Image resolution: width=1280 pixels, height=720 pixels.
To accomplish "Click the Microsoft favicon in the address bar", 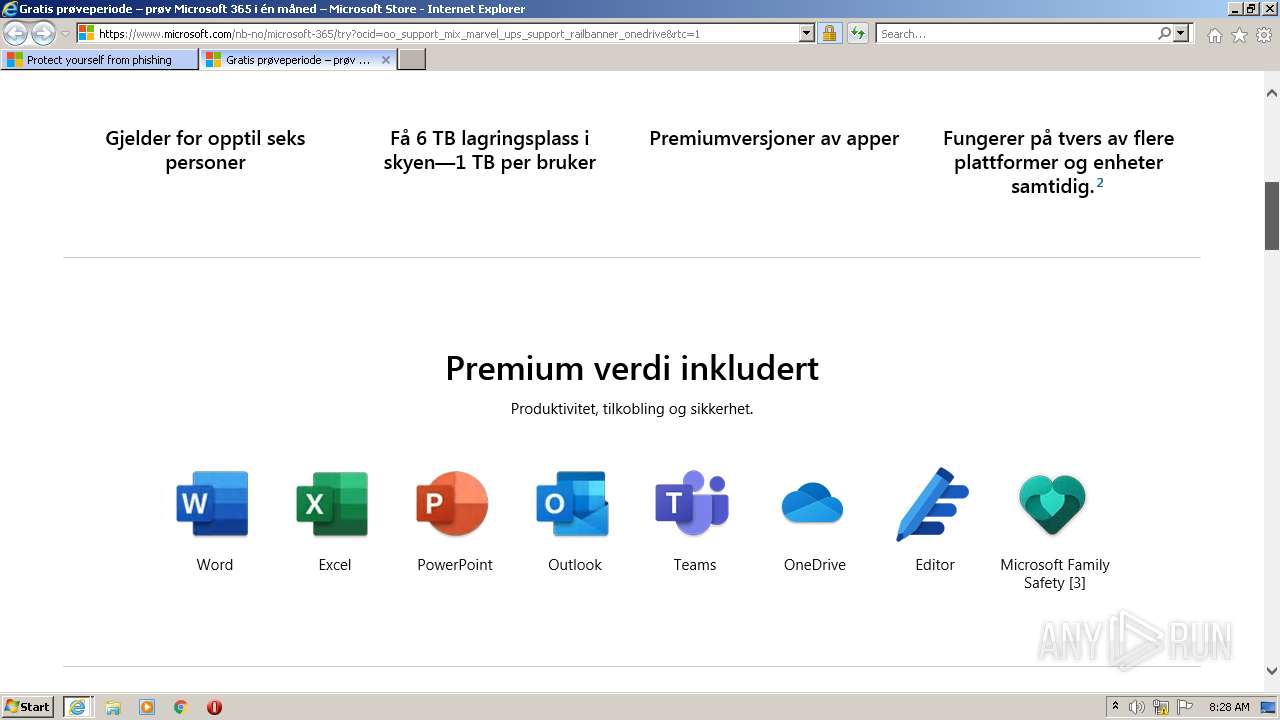I will pyautogui.click(x=87, y=33).
